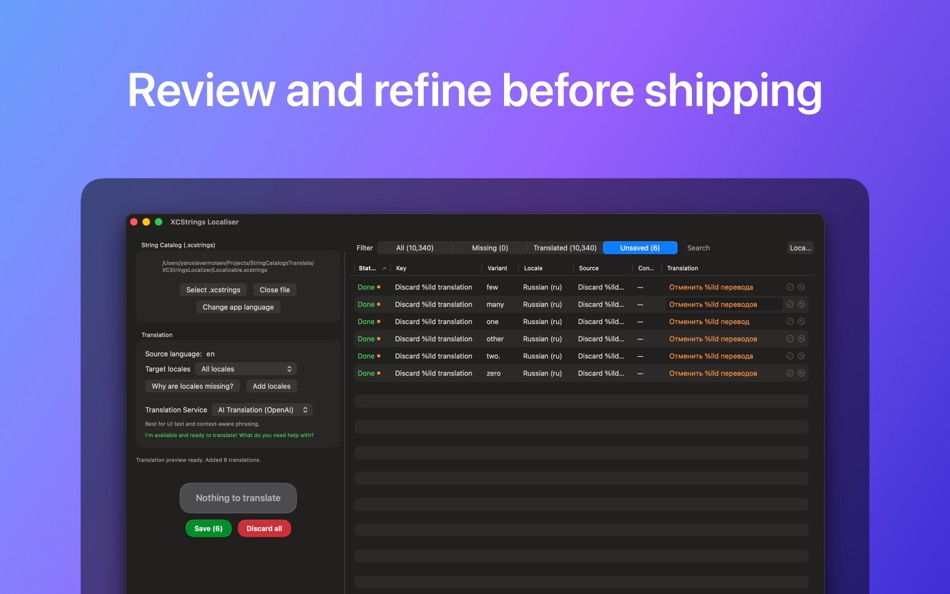
Task: Click the Close file button
Action: 274,290
